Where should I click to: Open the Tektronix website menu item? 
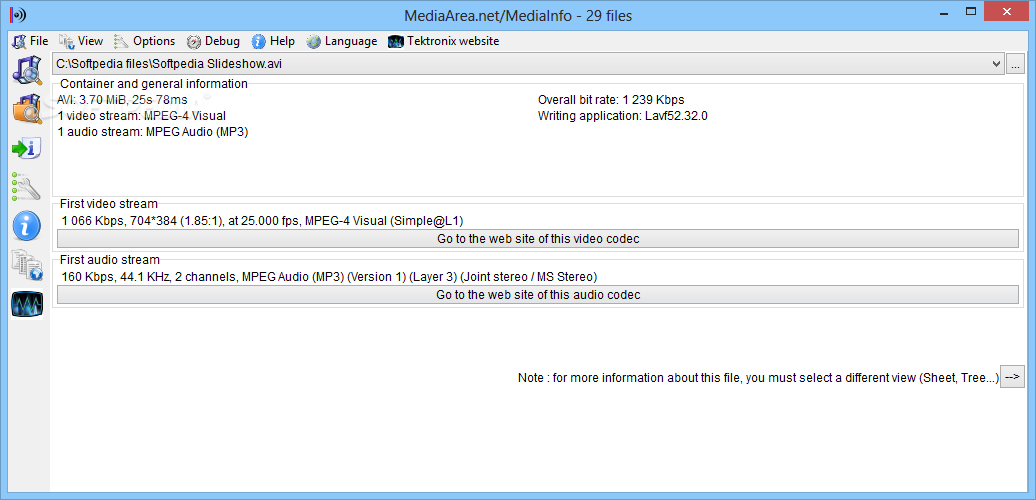tap(444, 41)
